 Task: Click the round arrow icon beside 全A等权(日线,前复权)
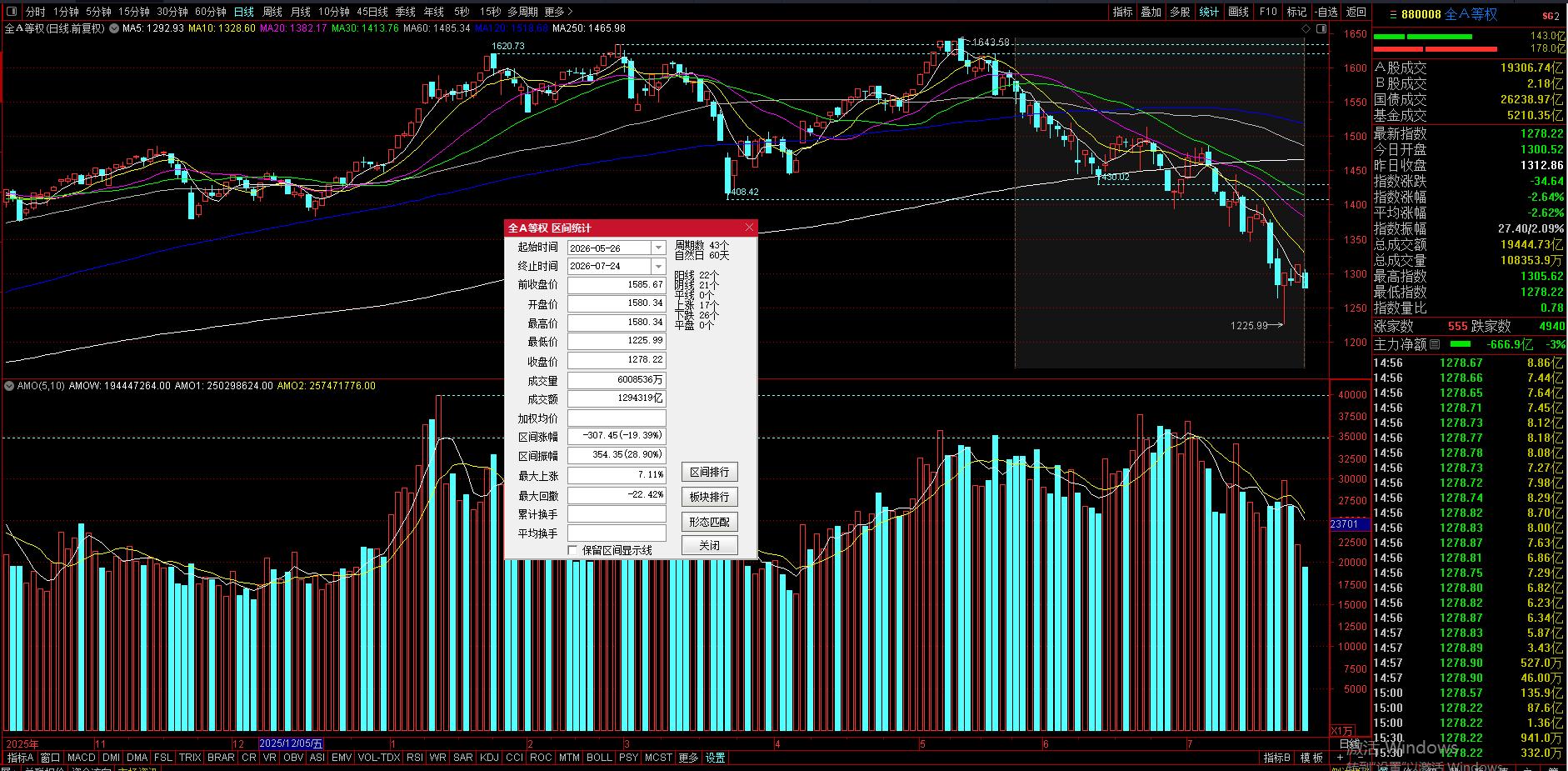(113, 28)
